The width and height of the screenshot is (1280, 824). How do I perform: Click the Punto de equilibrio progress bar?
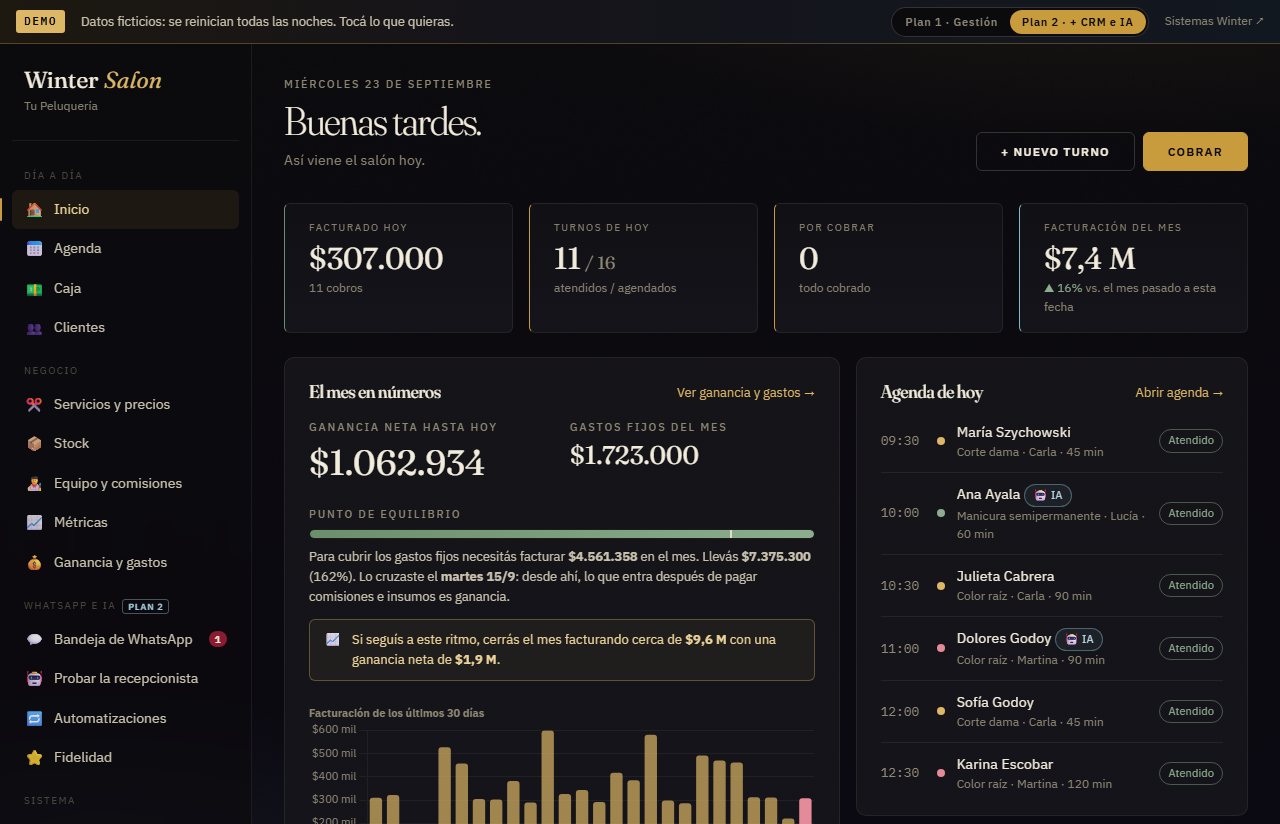562,534
